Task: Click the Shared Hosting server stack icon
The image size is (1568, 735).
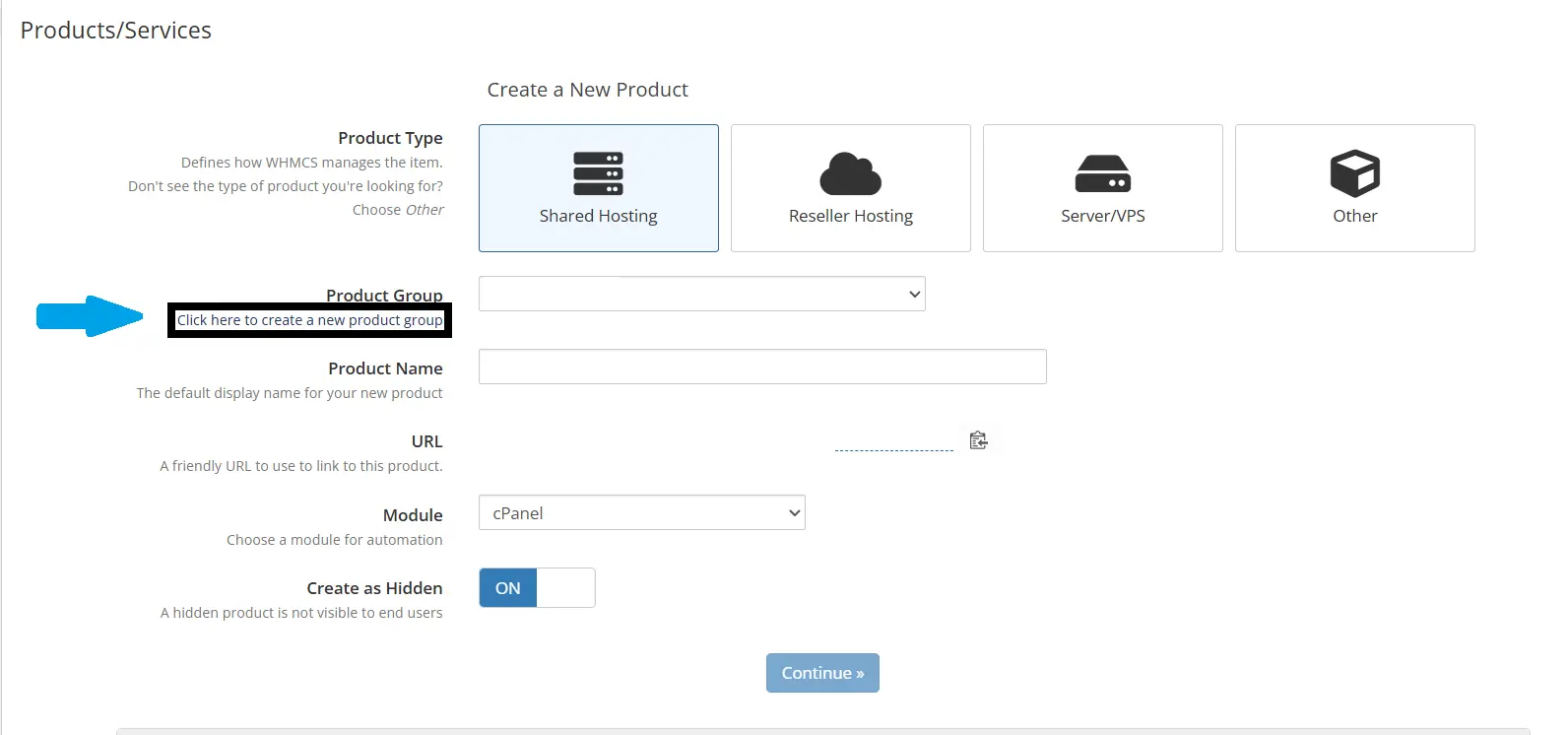Action: click(598, 173)
